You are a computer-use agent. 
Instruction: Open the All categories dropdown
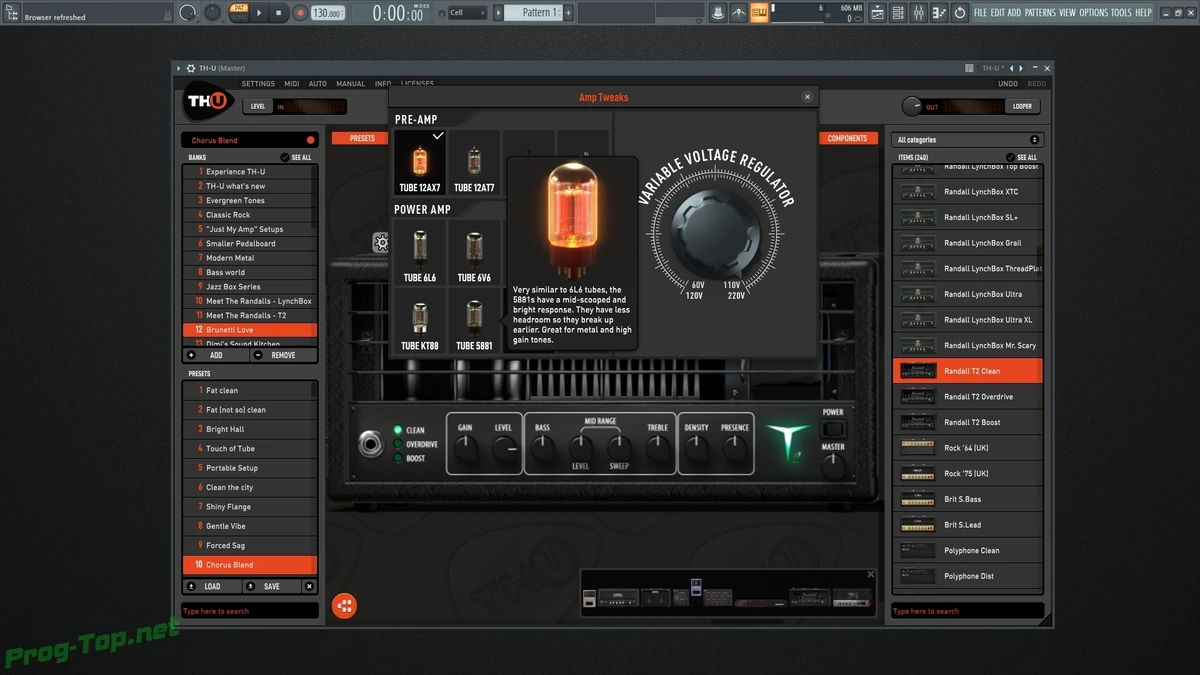(x=968, y=140)
